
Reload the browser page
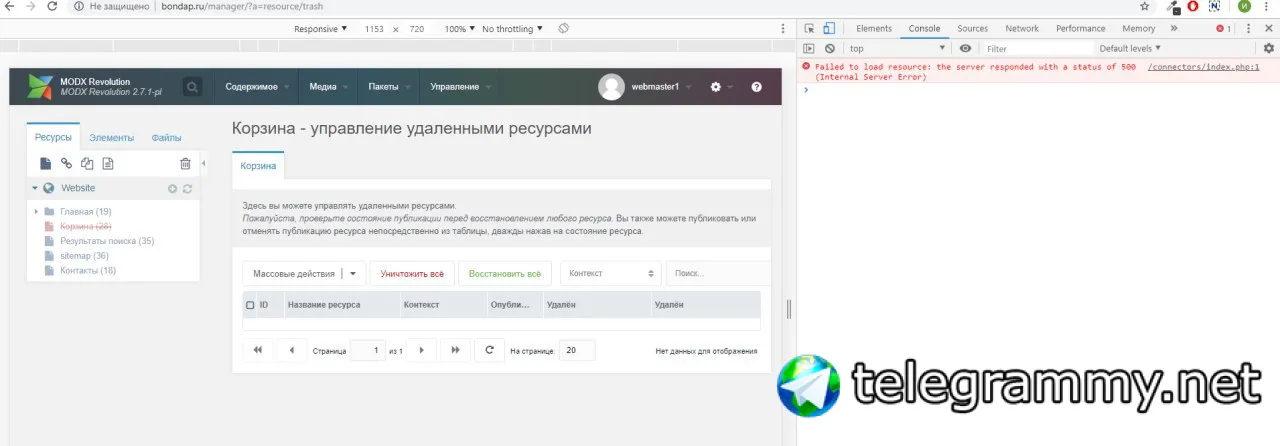point(53,6)
